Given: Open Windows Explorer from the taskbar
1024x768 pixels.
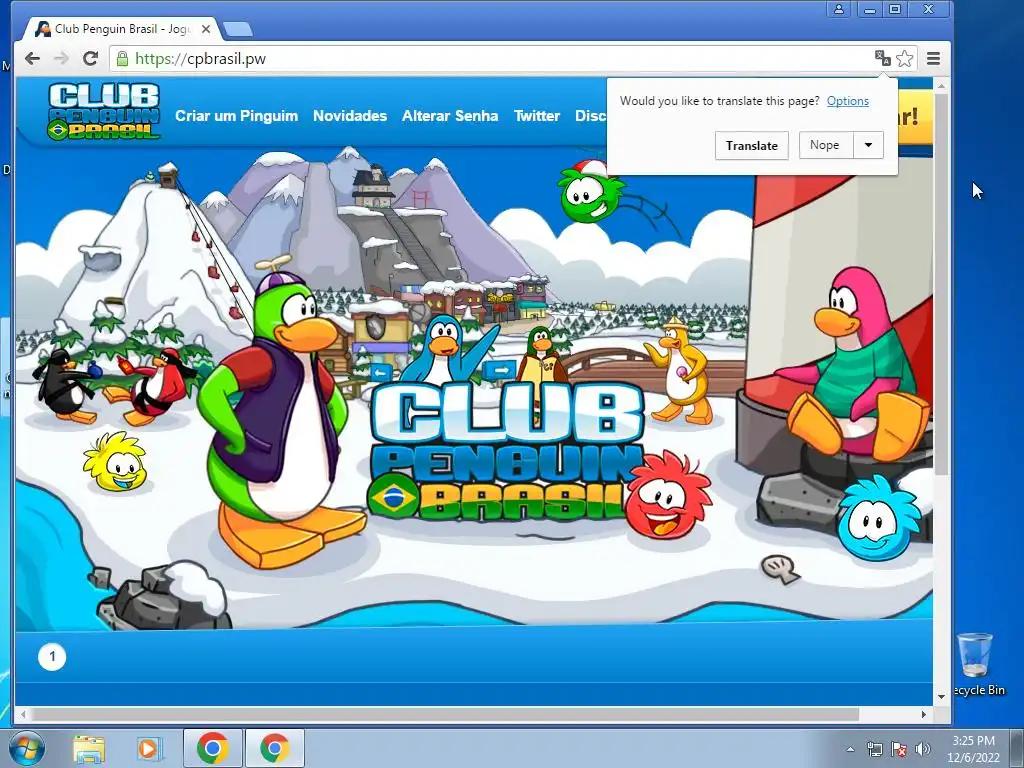Looking at the screenshot, I should pyautogui.click(x=89, y=748).
